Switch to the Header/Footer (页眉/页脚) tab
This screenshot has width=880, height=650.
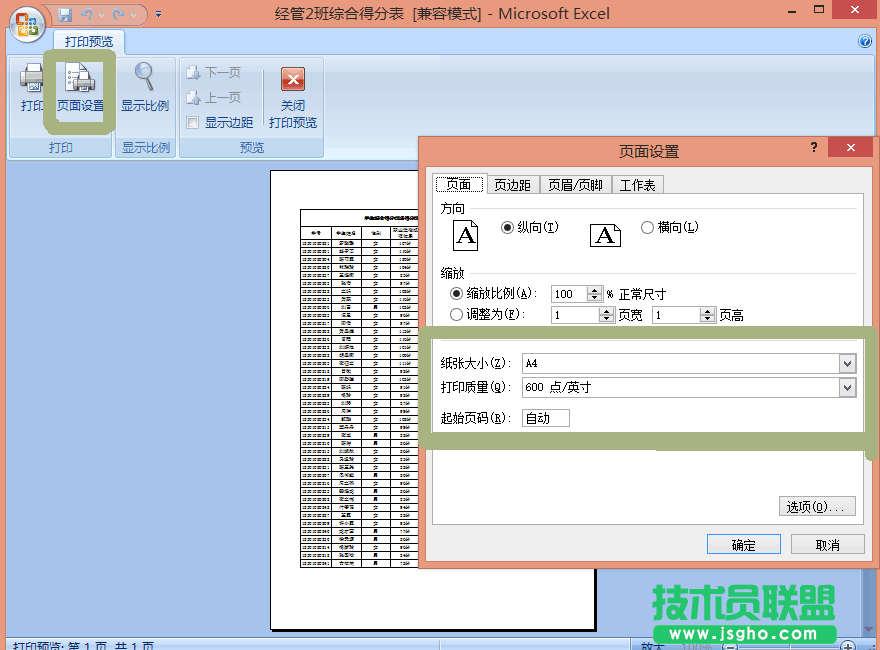[x=575, y=185]
